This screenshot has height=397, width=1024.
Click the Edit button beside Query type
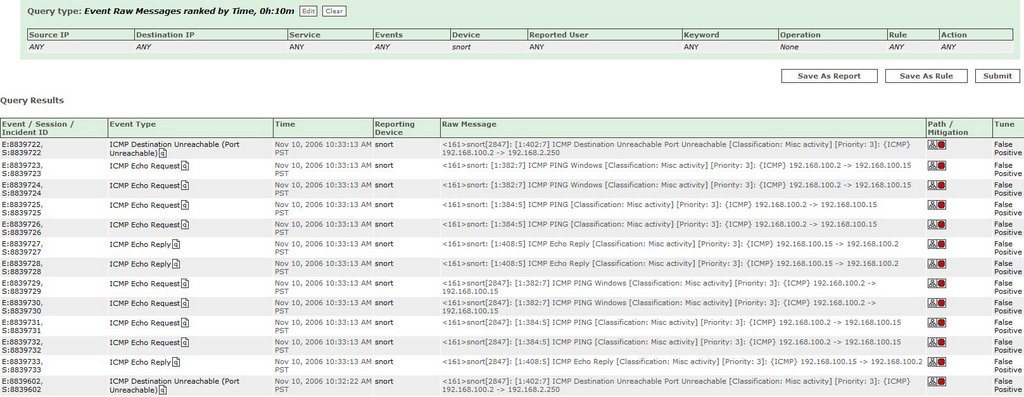308,11
